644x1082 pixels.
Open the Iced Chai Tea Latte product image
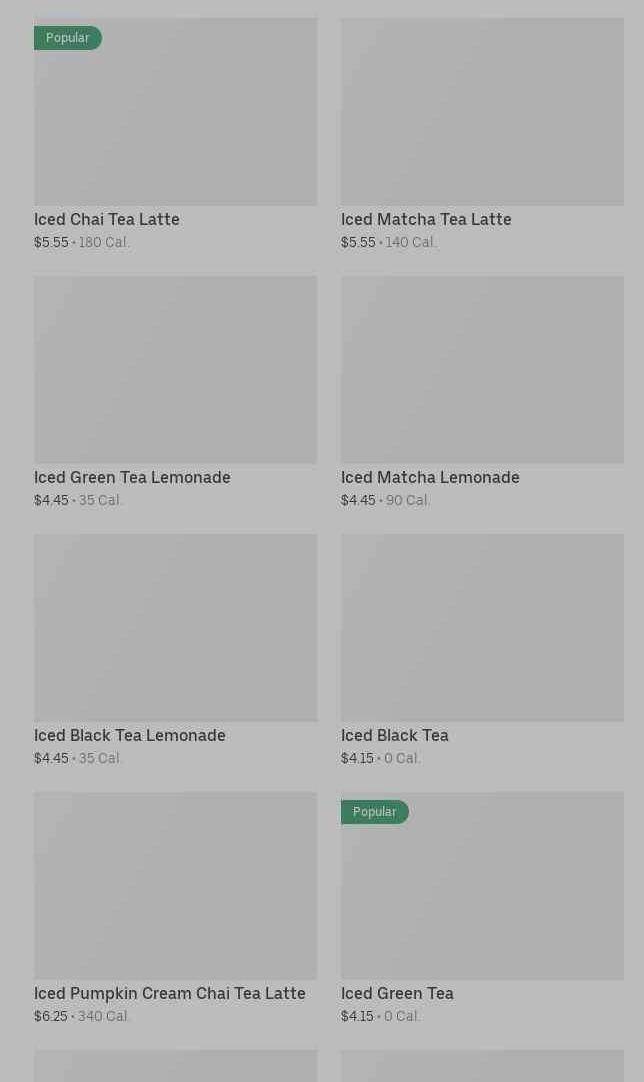(x=175, y=120)
